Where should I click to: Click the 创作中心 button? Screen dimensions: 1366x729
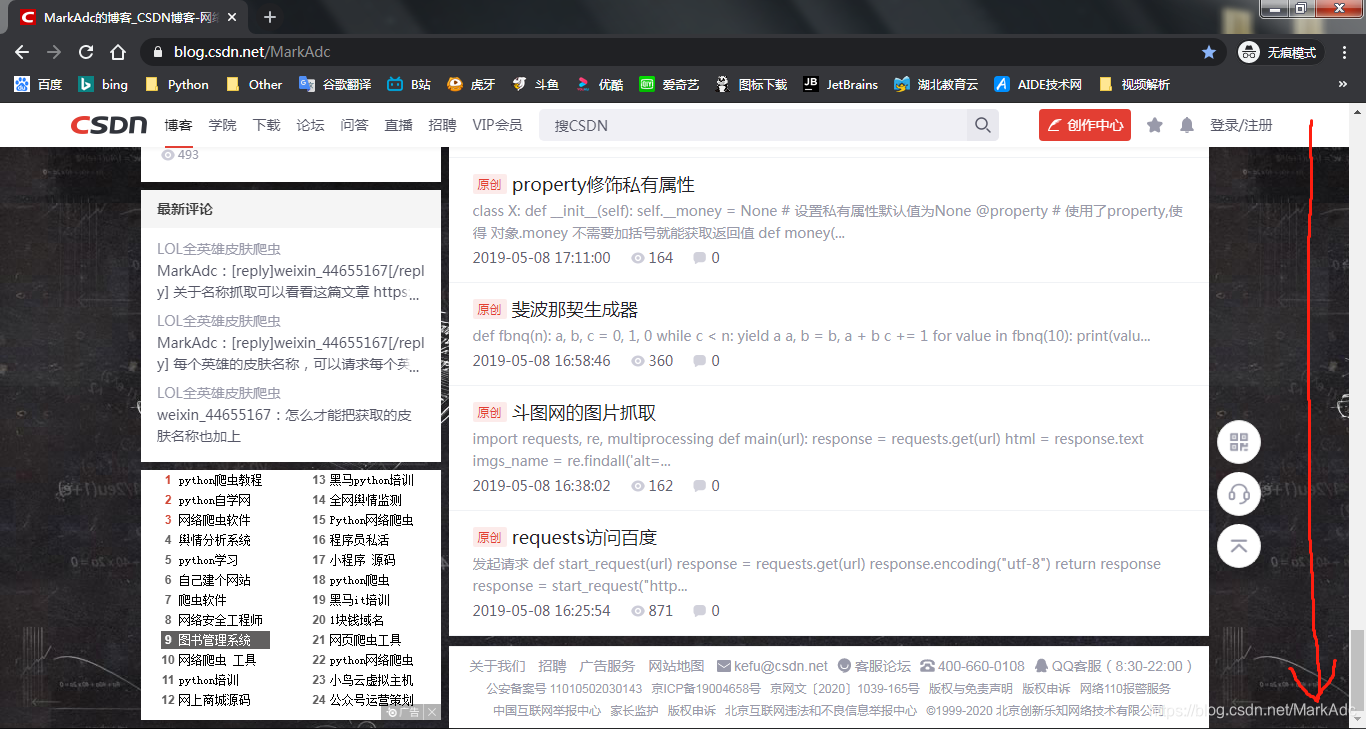[x=1084, y=124]
